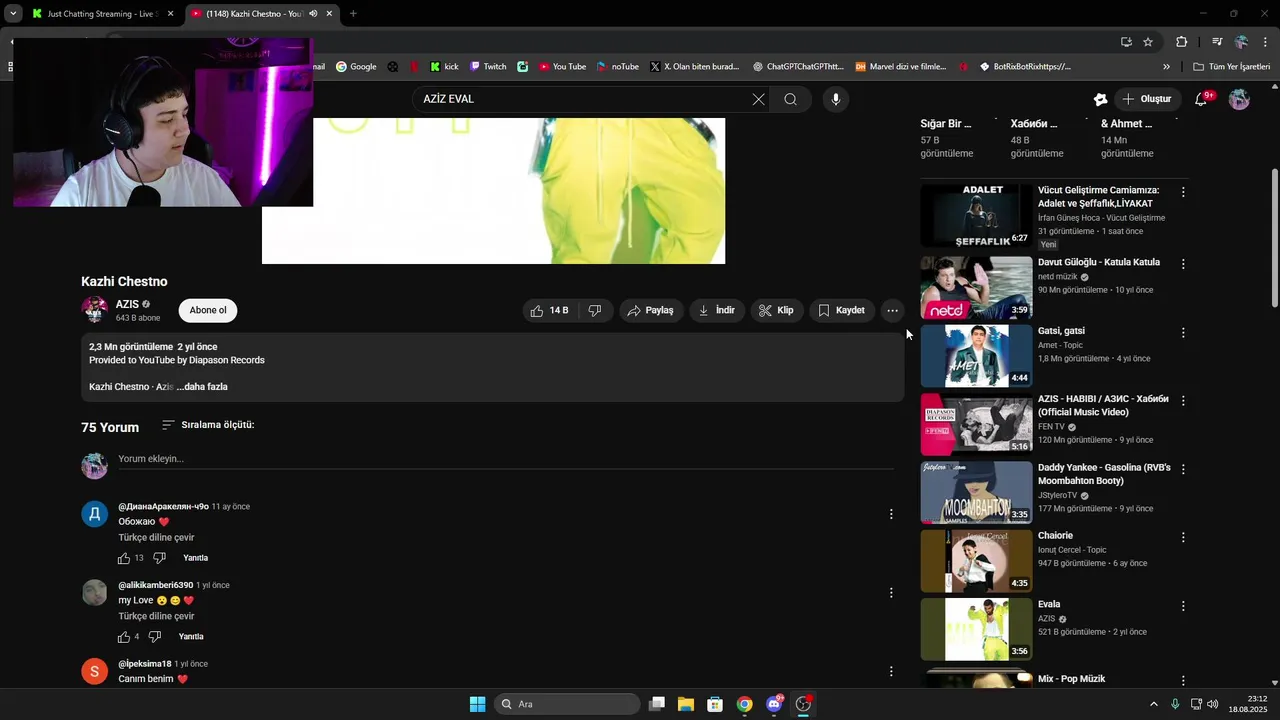Viewport: 1280px width, 720px height.
Task: Open more actions menu beside Kaydet
Action: click(892, 311)
